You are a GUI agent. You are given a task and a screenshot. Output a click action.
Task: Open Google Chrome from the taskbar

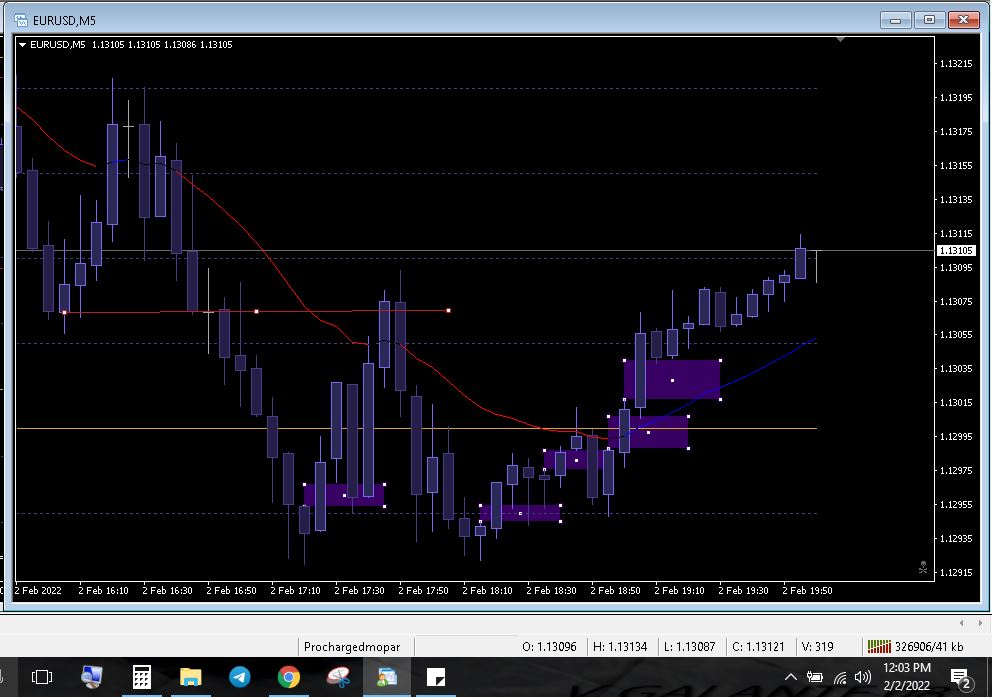(x=289, y=677)
